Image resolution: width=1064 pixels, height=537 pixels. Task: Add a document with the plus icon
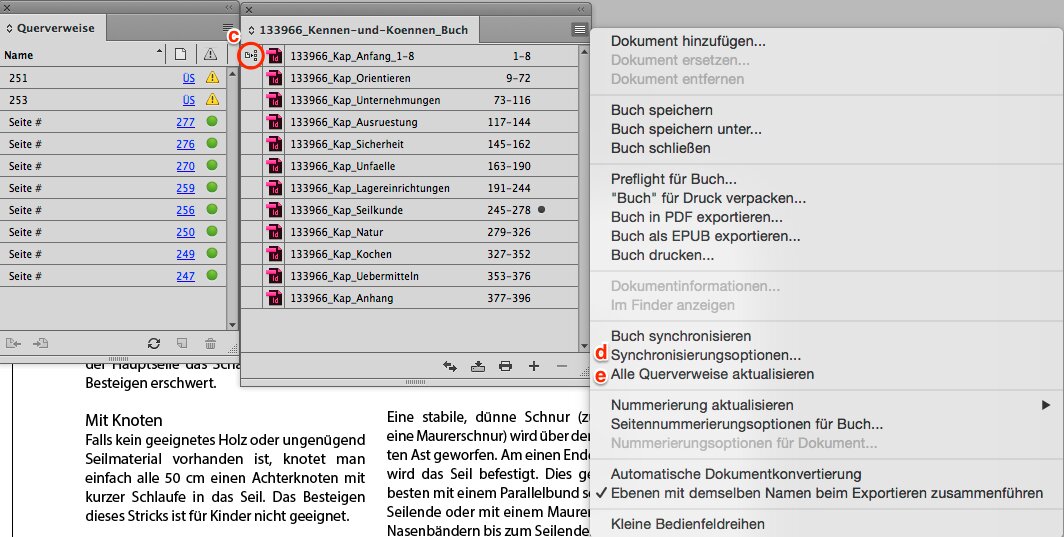(534, 366)
